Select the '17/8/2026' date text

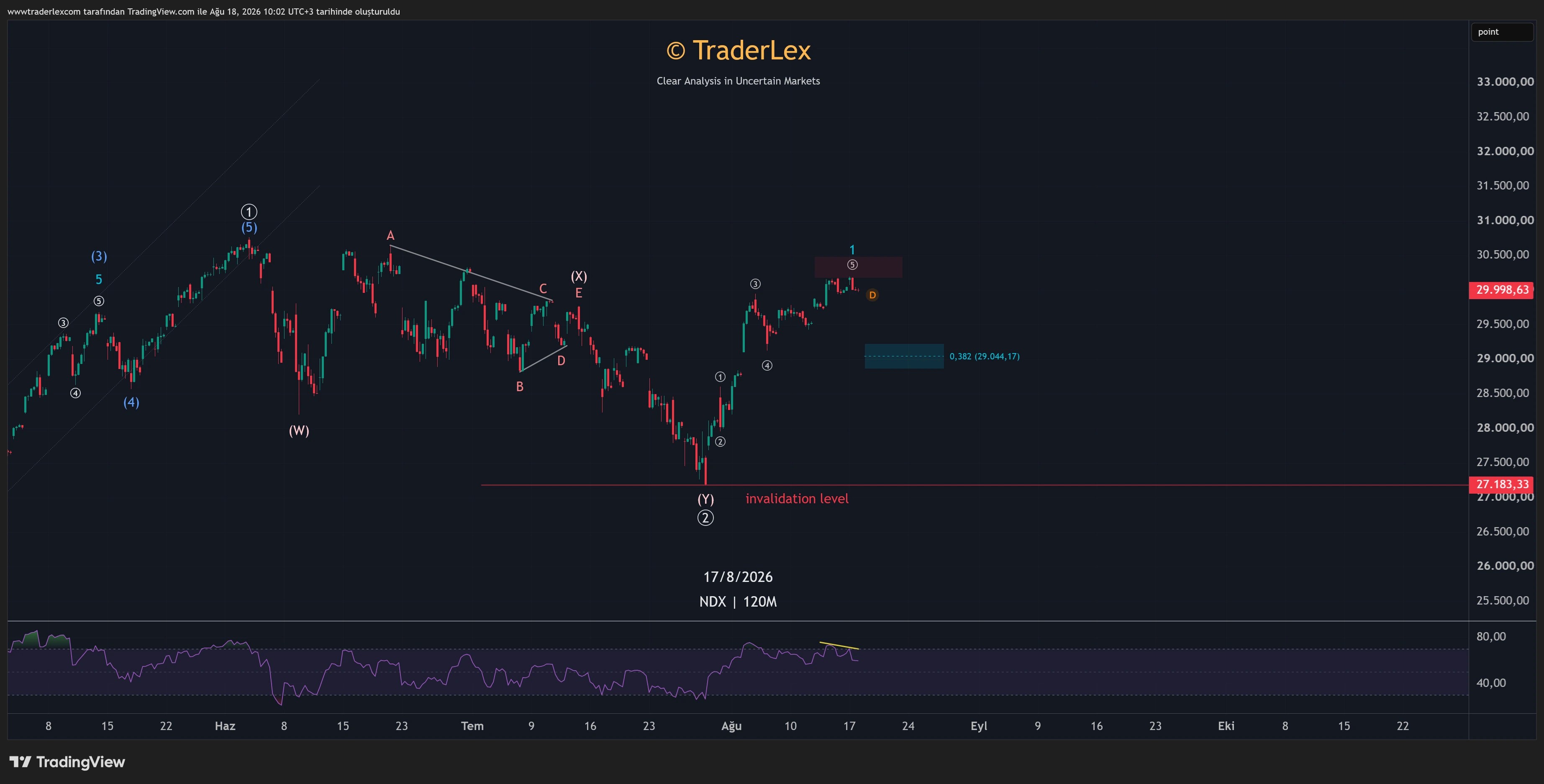pyautogui.click(x=738, y=576)
